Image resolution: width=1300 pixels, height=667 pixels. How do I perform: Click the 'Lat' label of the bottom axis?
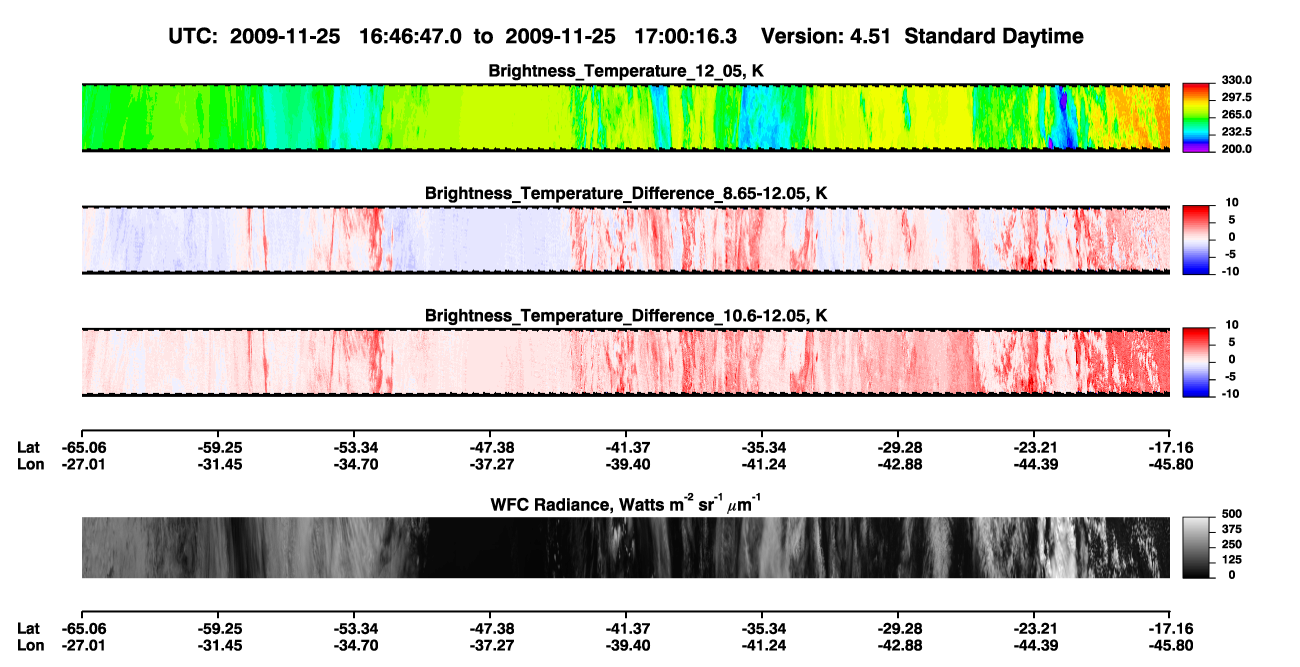tap(29, 629)
